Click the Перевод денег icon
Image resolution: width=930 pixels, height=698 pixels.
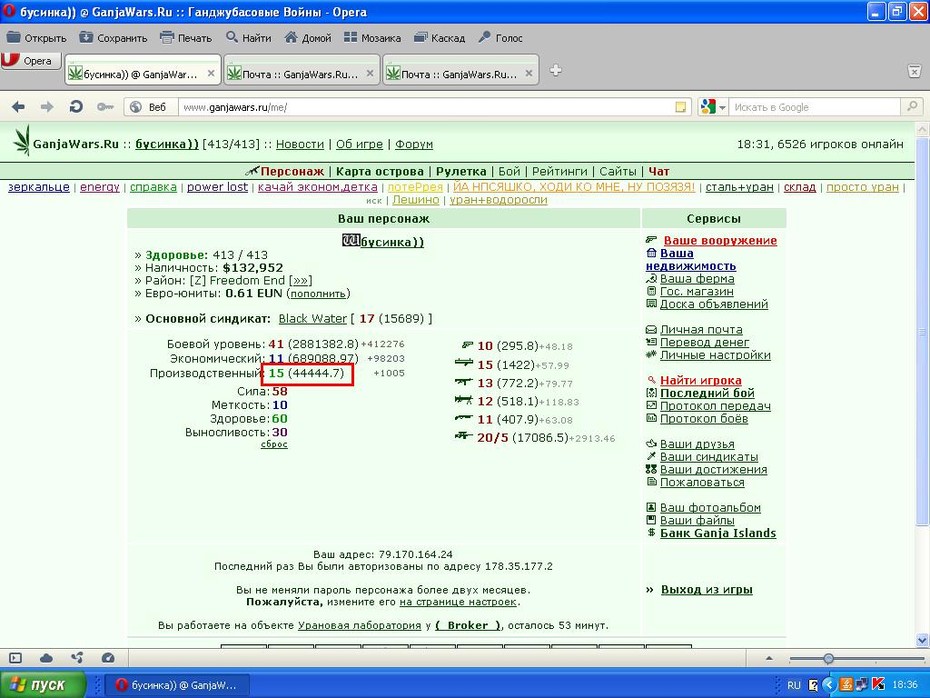(651, 342)
